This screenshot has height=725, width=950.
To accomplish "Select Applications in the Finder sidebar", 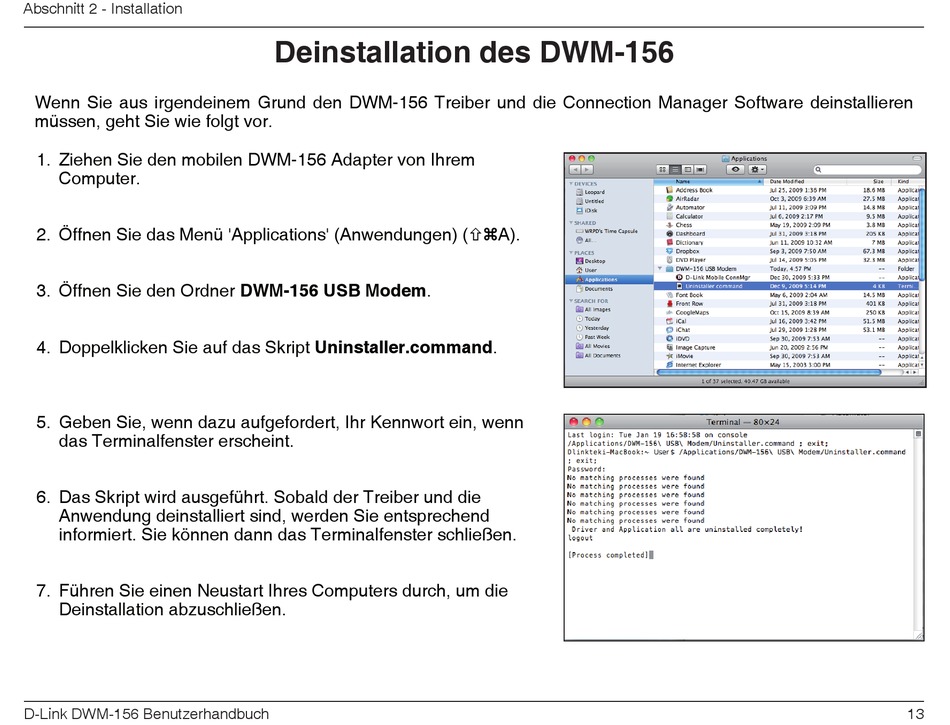I will click(609, 279).
